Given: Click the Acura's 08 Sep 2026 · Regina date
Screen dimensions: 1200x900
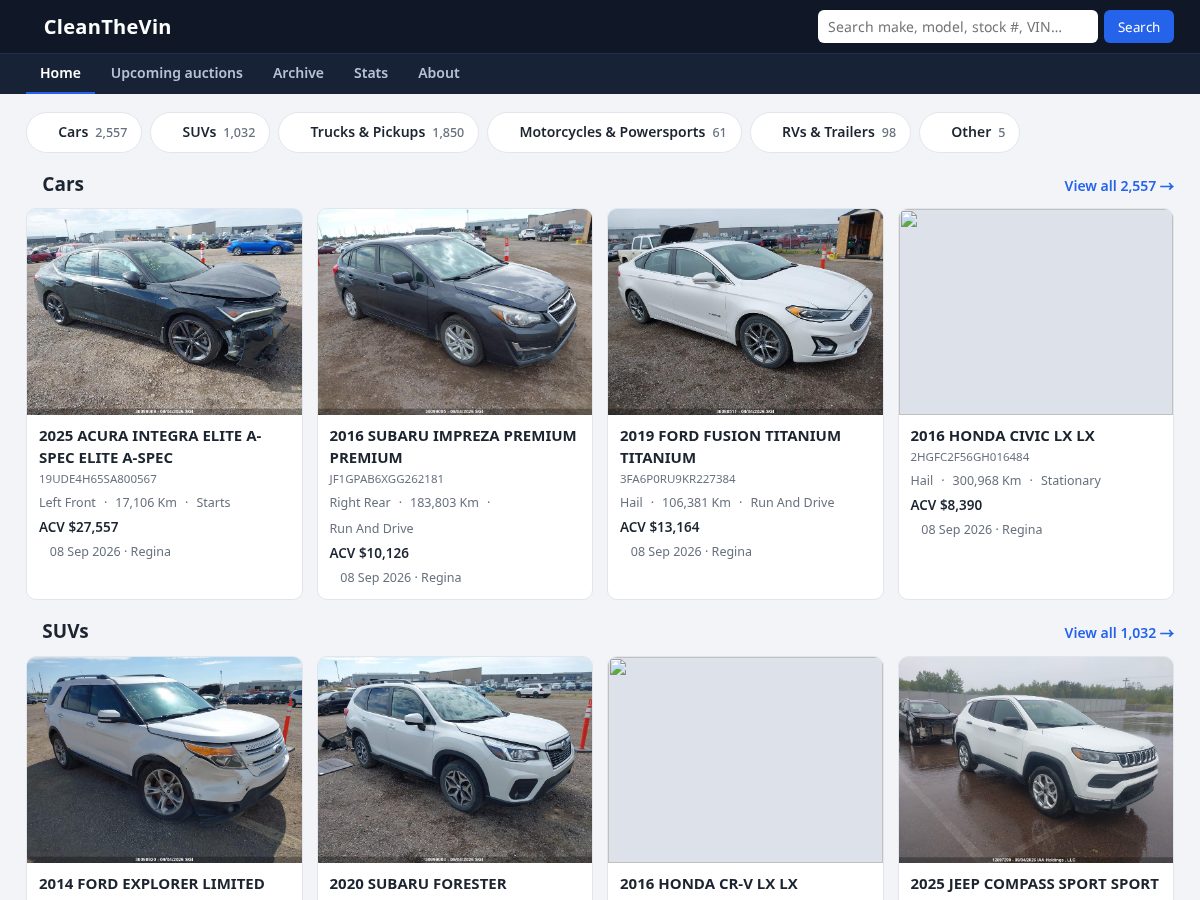Looking at the screenshot, I should coord(110,552).
